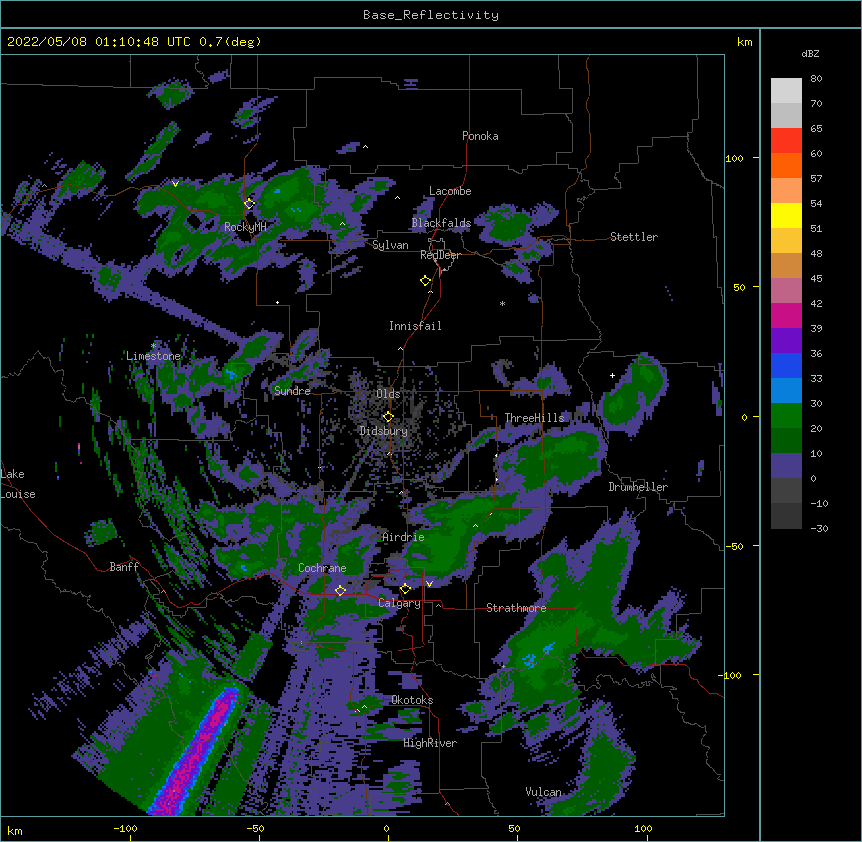
Task: Click the 100 tick on the right axis
Action: 734,158
